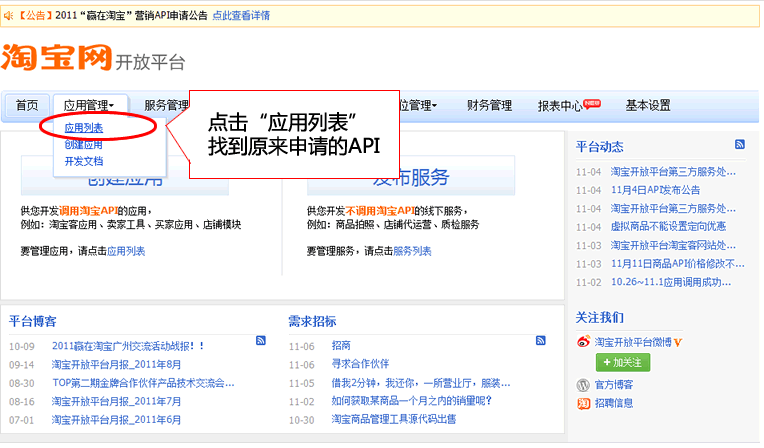Open 虚拟商品不能设置定向优惠 news item
The width and height of the screenshot is (764, 448).
coord(668,226)
